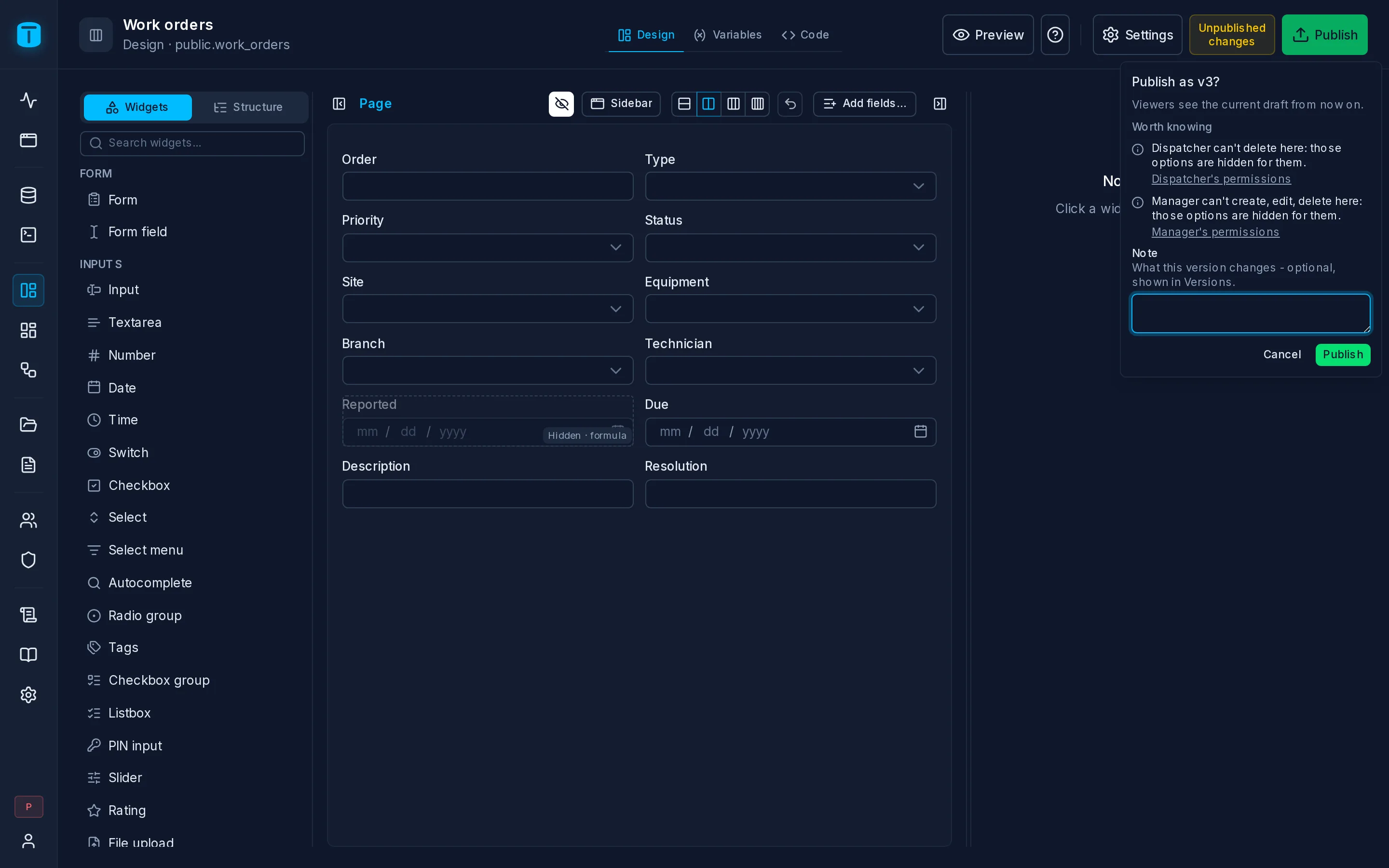Click the columns icon beside Work orders title
Screen dimensions: 1389x868
96,35
